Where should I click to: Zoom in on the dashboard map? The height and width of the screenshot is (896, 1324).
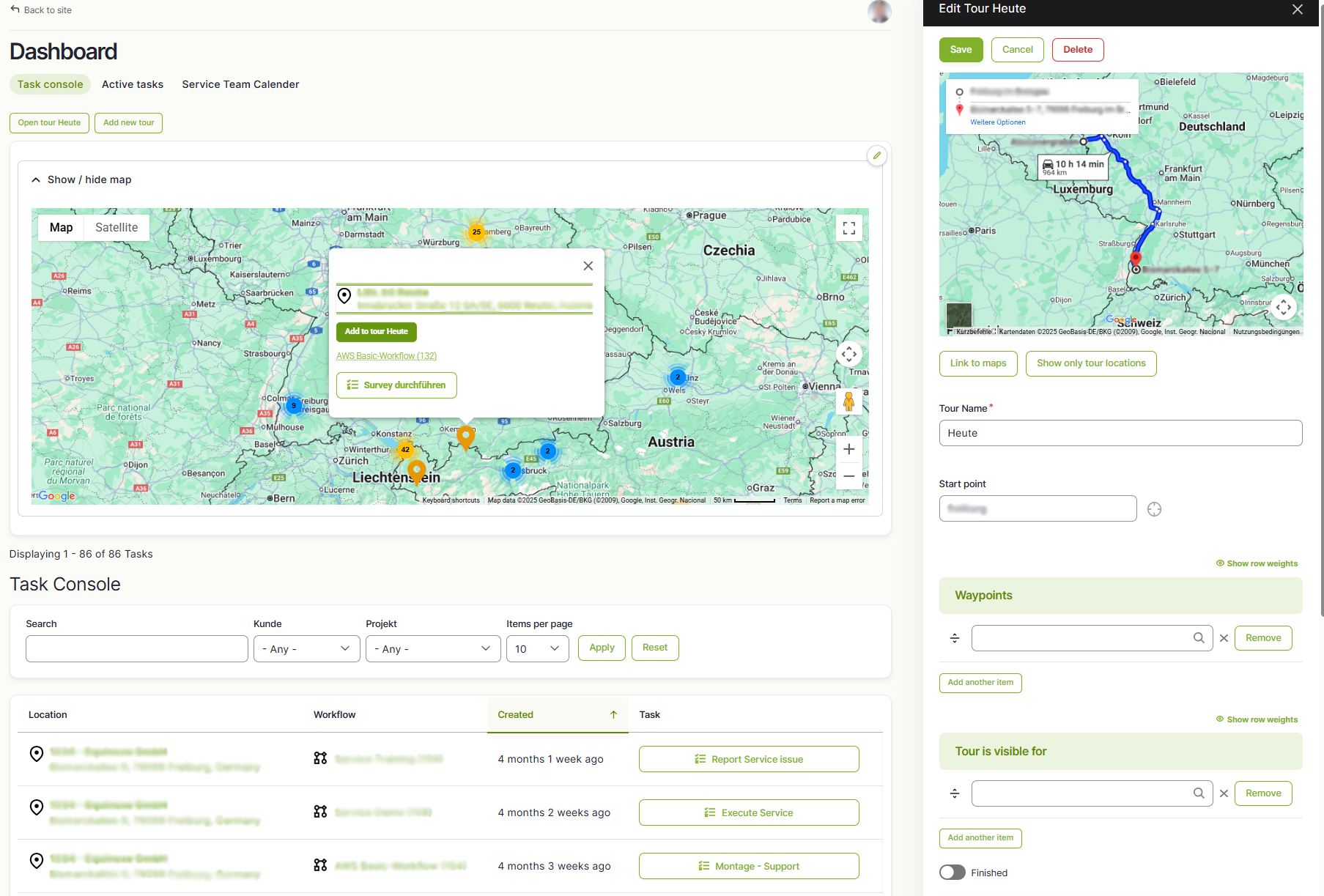[848, 449]
